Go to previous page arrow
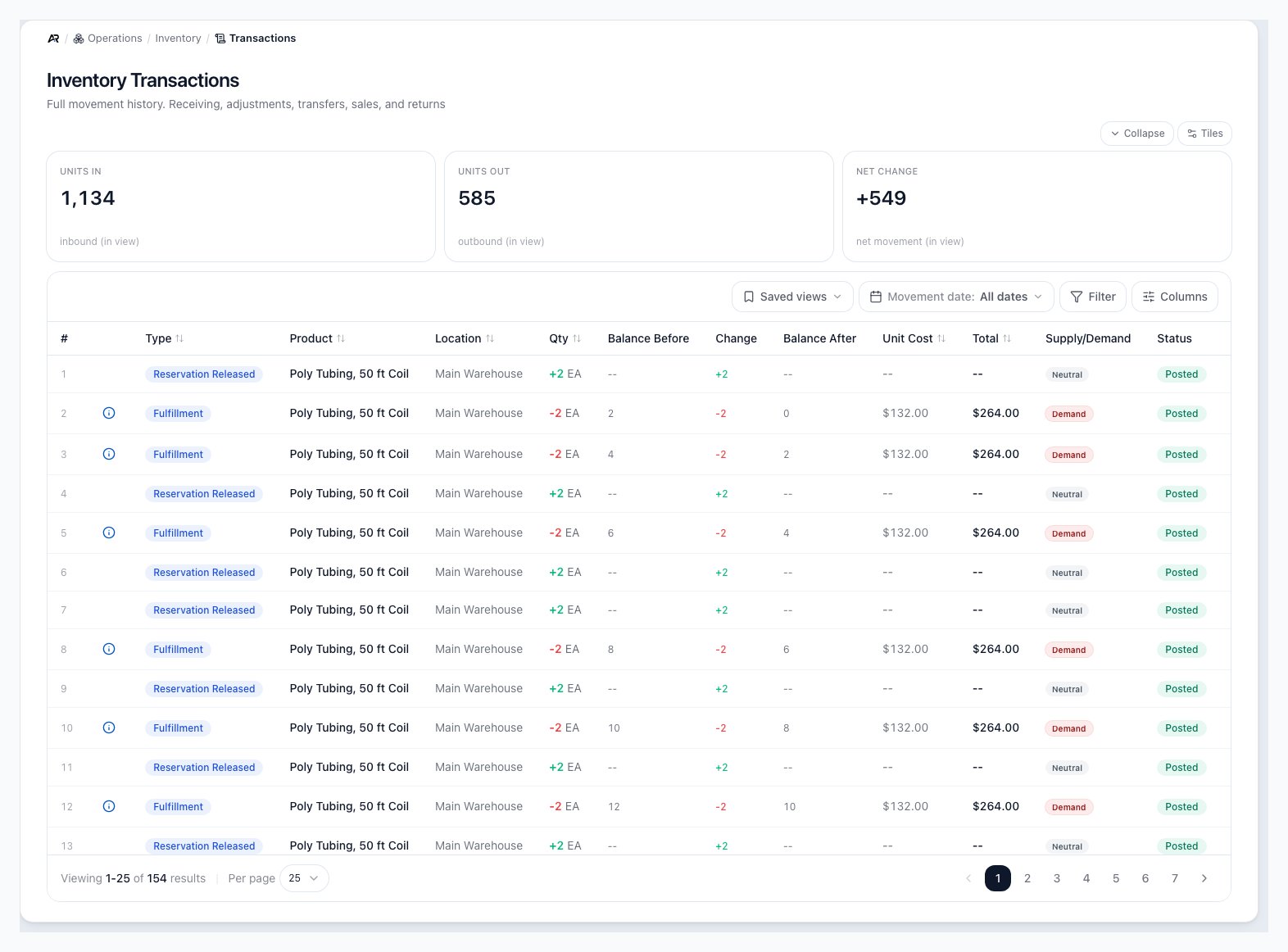This screenshot has height=952, width=1288. [968, 878]
